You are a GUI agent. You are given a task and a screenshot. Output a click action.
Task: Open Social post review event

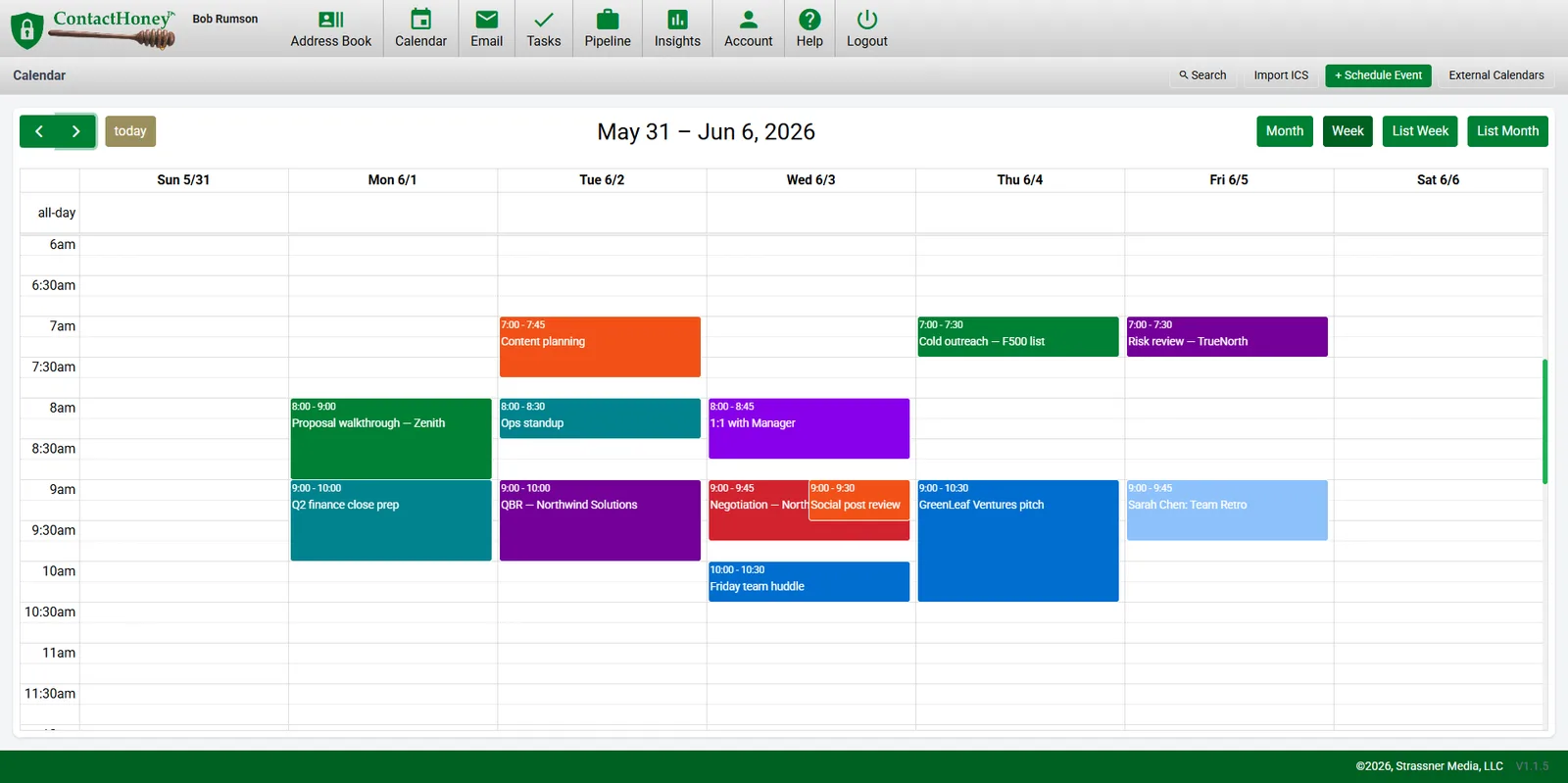[858, 500]
